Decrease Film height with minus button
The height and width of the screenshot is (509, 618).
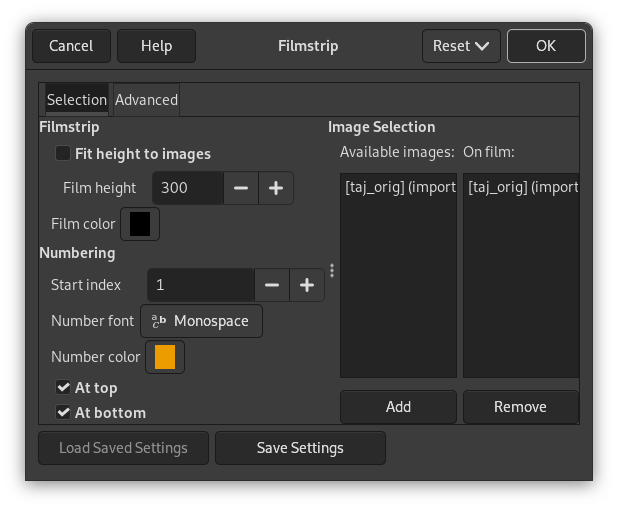point(241,188)
